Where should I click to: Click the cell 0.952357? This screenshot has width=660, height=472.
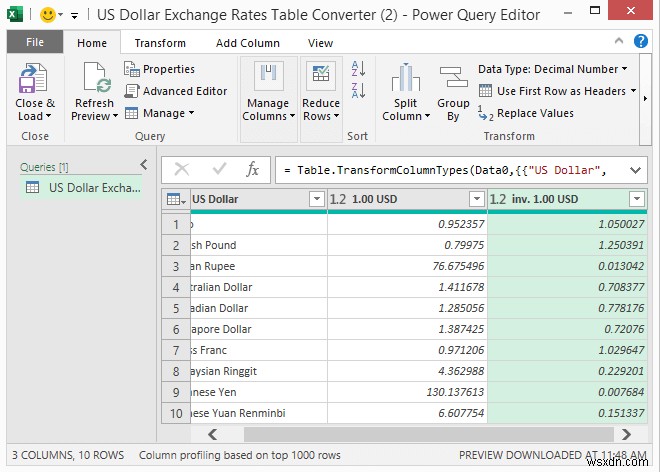click(407, 224)
